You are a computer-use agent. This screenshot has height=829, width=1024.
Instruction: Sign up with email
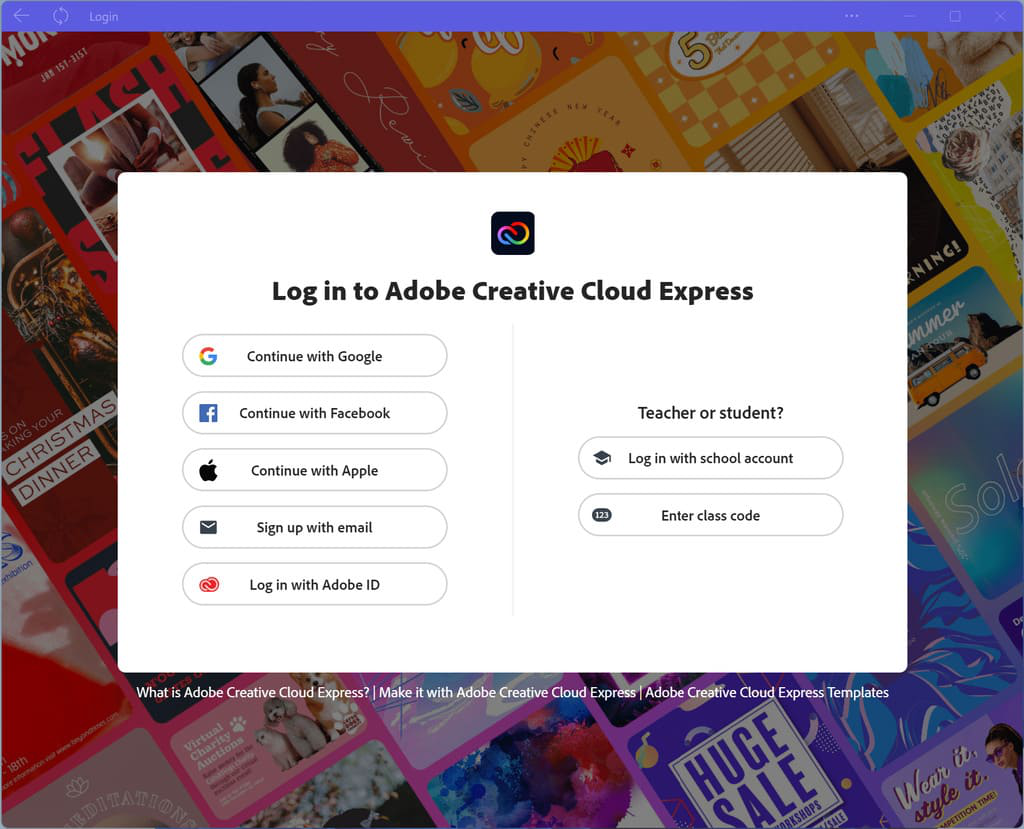click(x=315, y=527)
